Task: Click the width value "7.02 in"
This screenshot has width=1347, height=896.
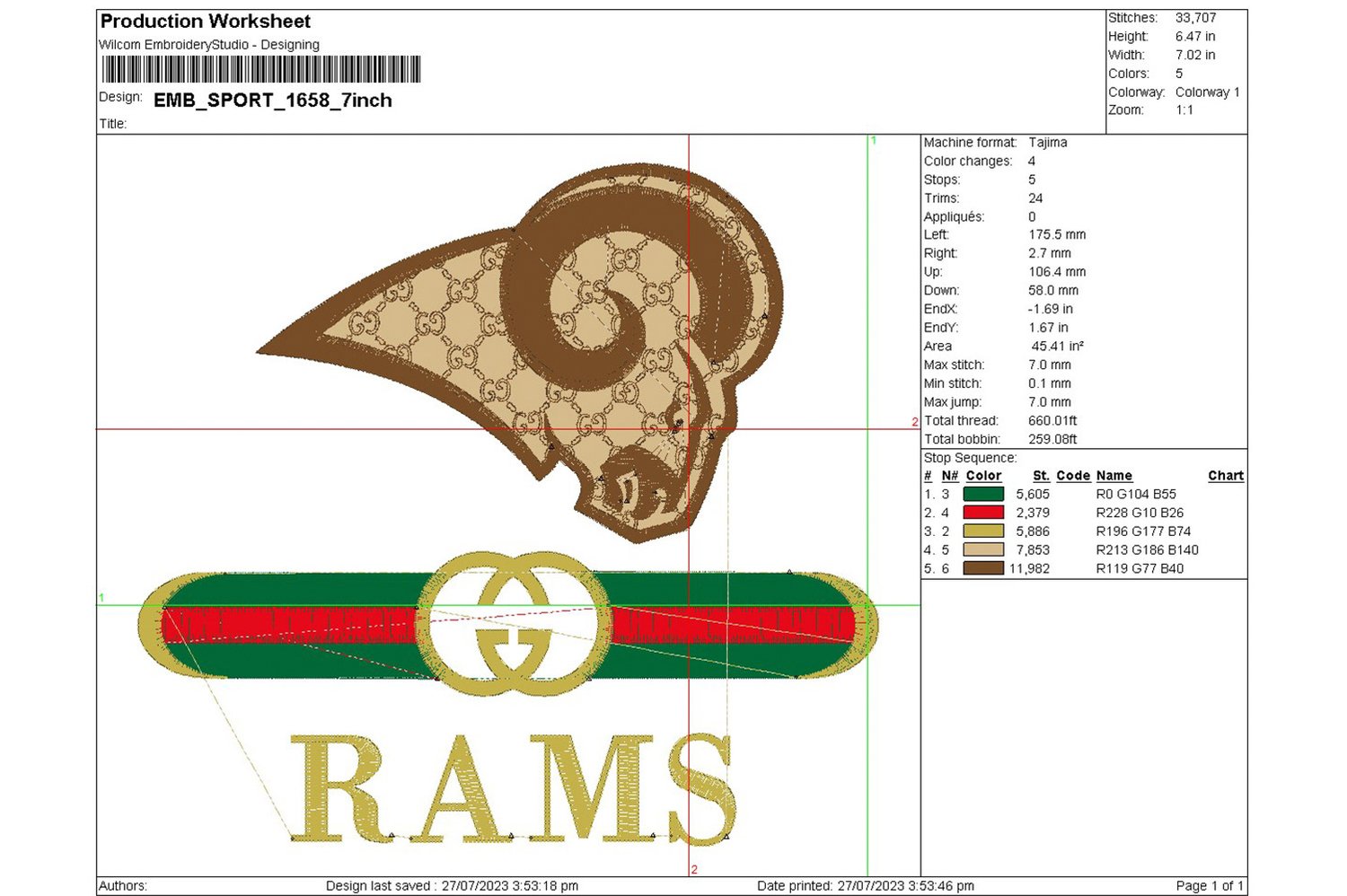Action: coord(1195,55)
